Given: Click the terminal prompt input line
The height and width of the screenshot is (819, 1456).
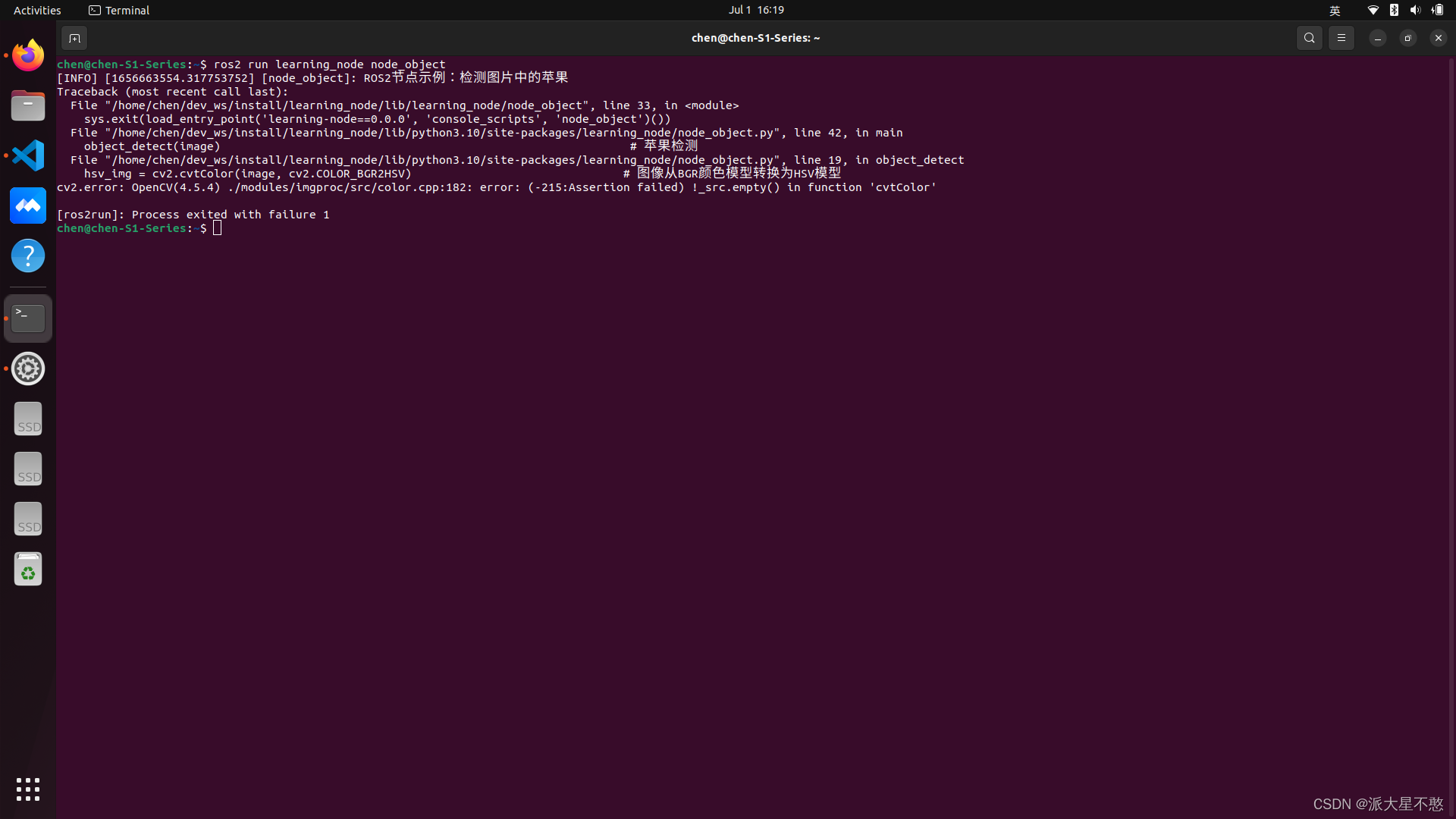Looking at the screenshot, I should [x=218, y=228].
